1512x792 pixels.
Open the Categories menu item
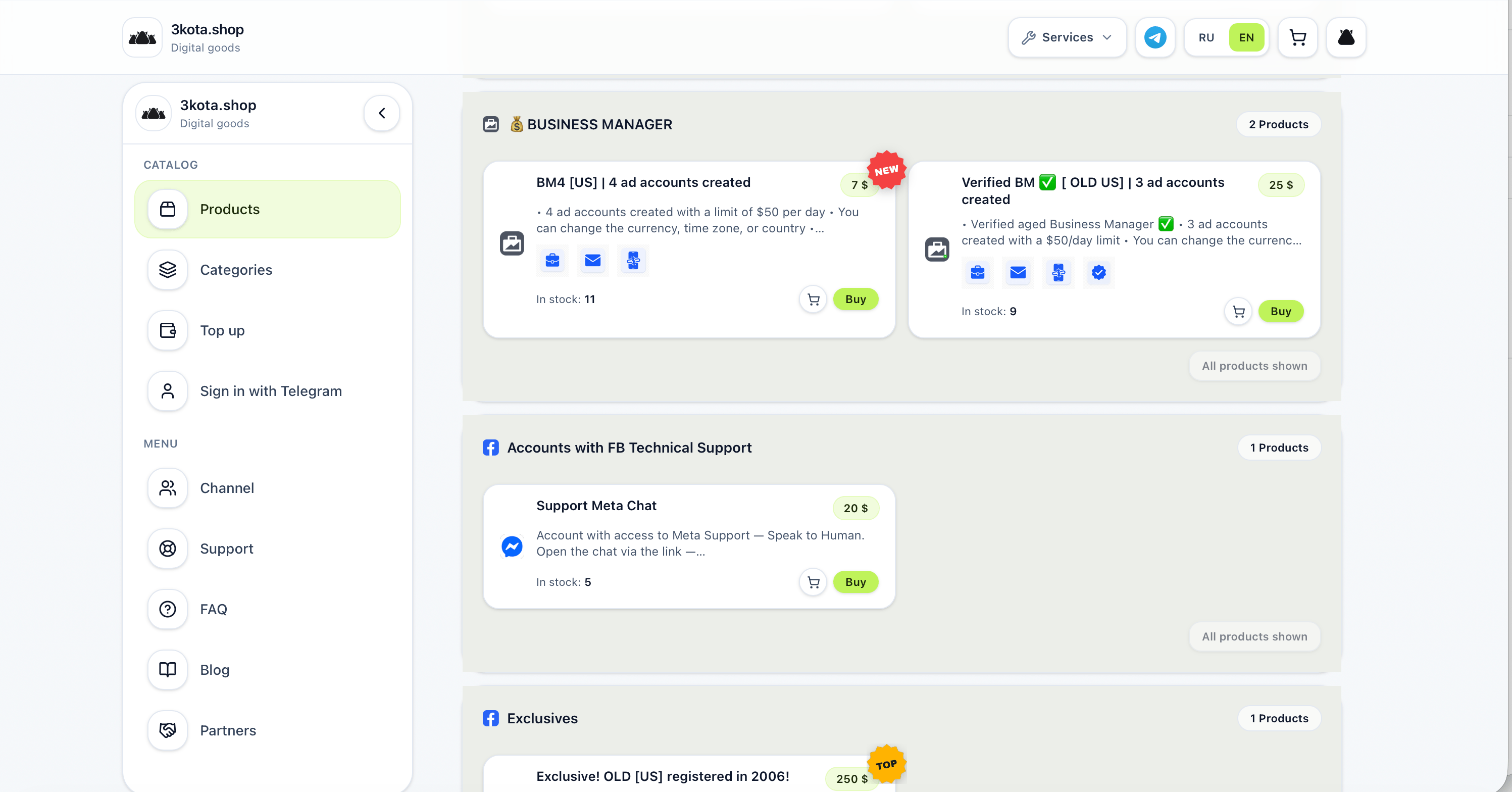pyautogui.click(x=267, y=270)
